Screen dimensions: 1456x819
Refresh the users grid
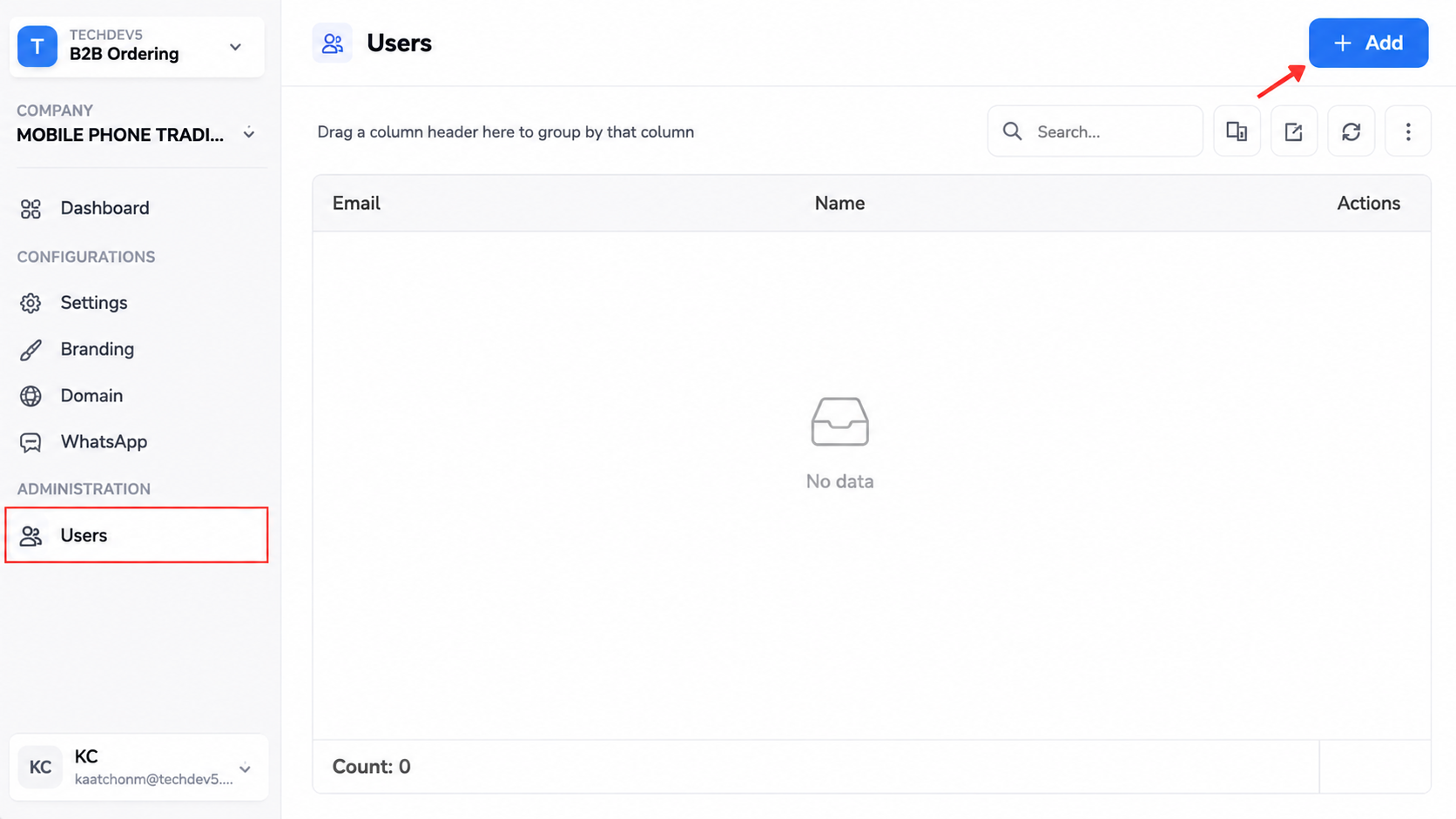[1351, 131]
